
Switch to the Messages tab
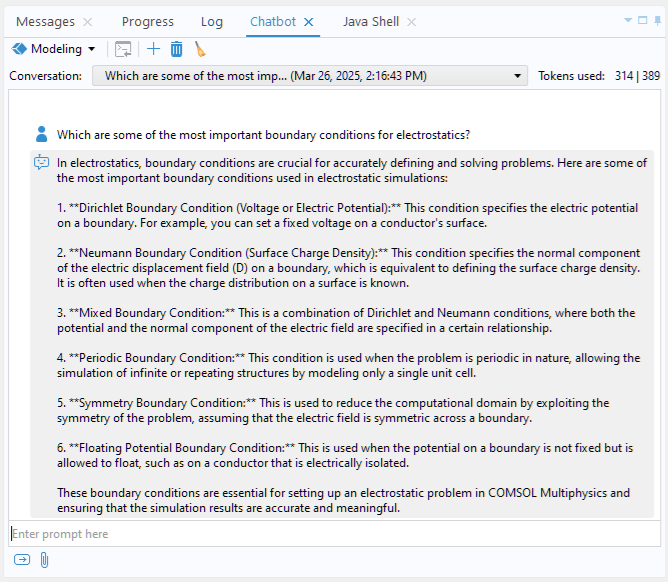[x=45, y=21]
